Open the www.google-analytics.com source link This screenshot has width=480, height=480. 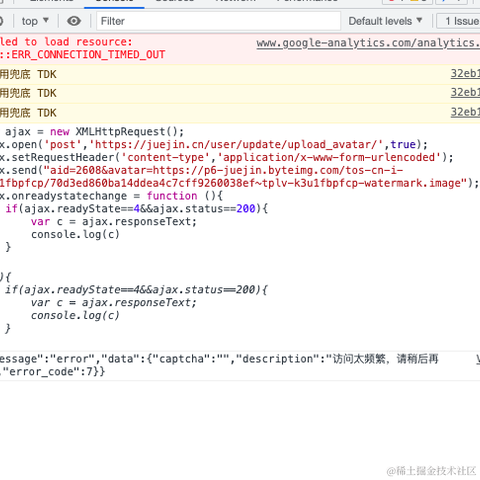(368, 43)
